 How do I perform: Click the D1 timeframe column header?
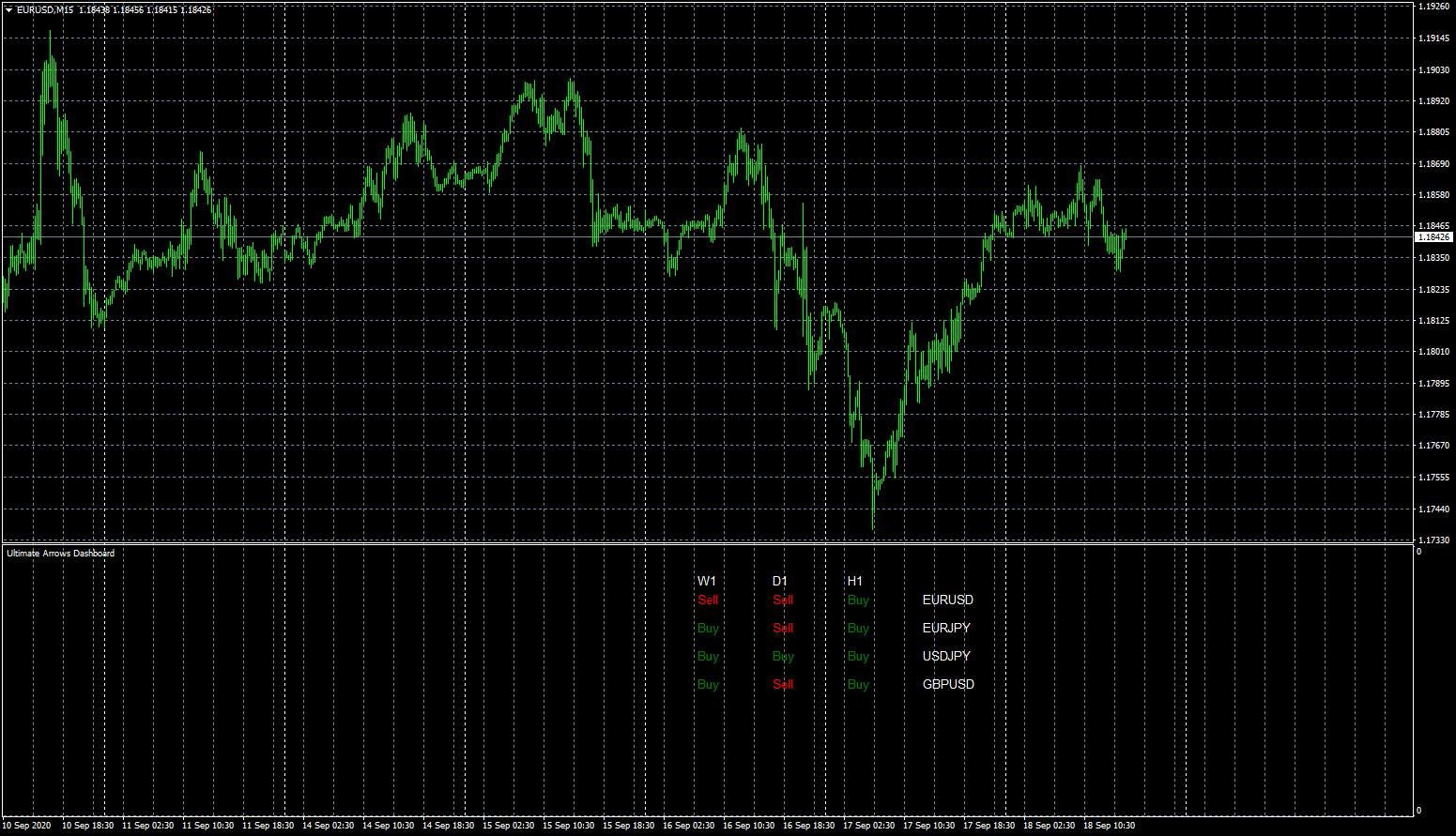click(780, 581)
